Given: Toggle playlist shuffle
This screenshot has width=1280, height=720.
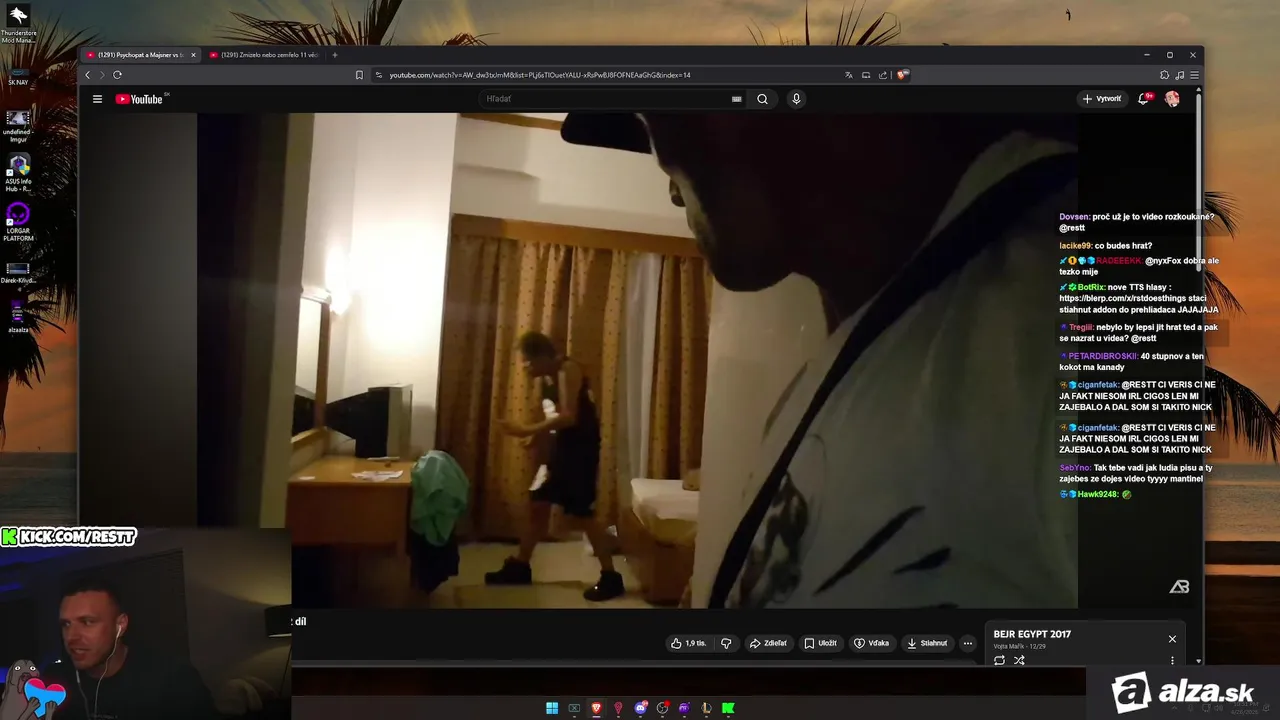Looking at the screenshot, I should [x=1019, y=660].
